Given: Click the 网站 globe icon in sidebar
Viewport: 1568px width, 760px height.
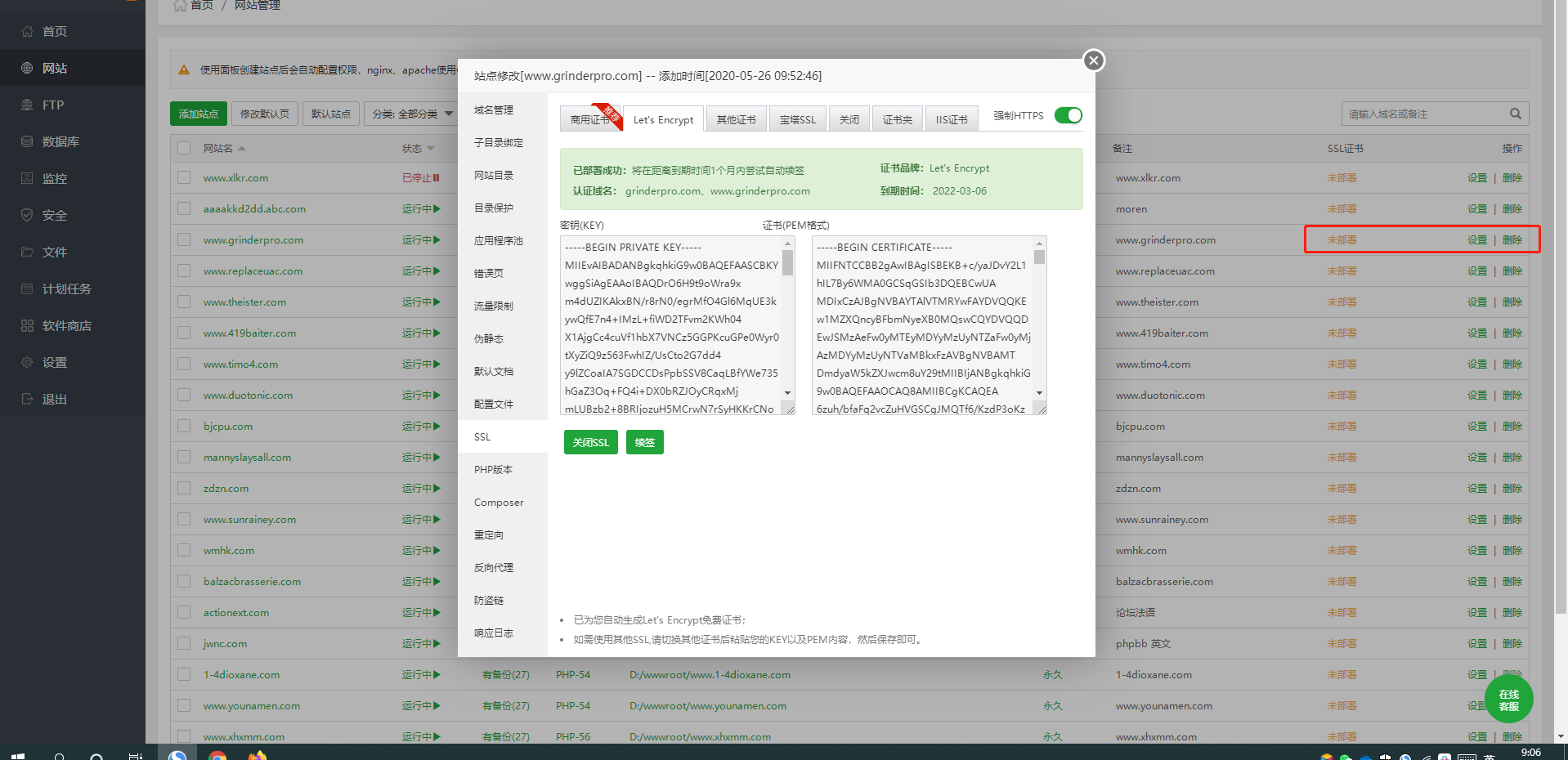Looking at the screenshot, I should (27, 68).
